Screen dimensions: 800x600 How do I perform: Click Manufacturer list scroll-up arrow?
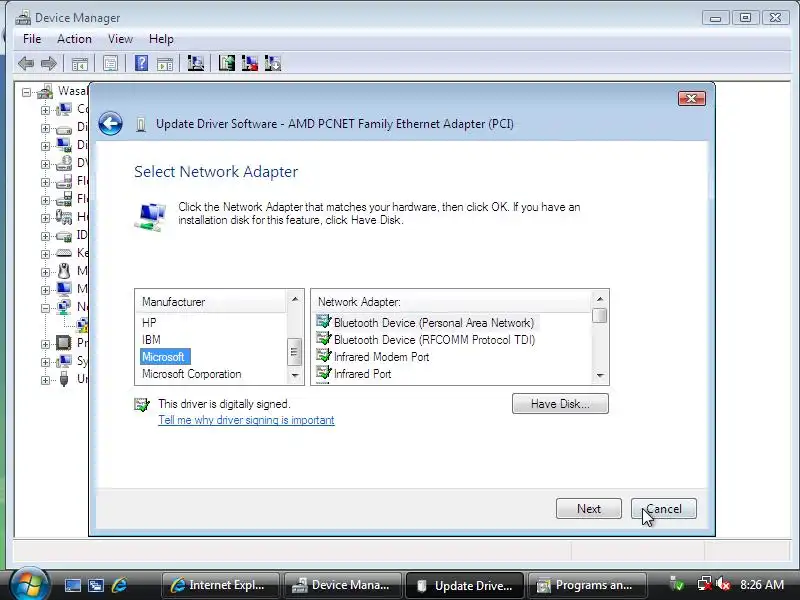click(x=294, y=299)
